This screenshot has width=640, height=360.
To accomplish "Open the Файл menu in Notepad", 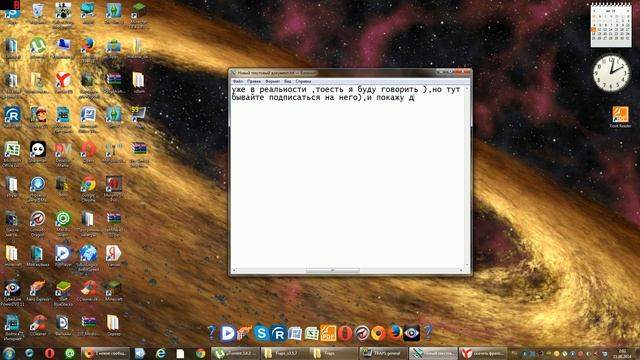I will (238, 81).
